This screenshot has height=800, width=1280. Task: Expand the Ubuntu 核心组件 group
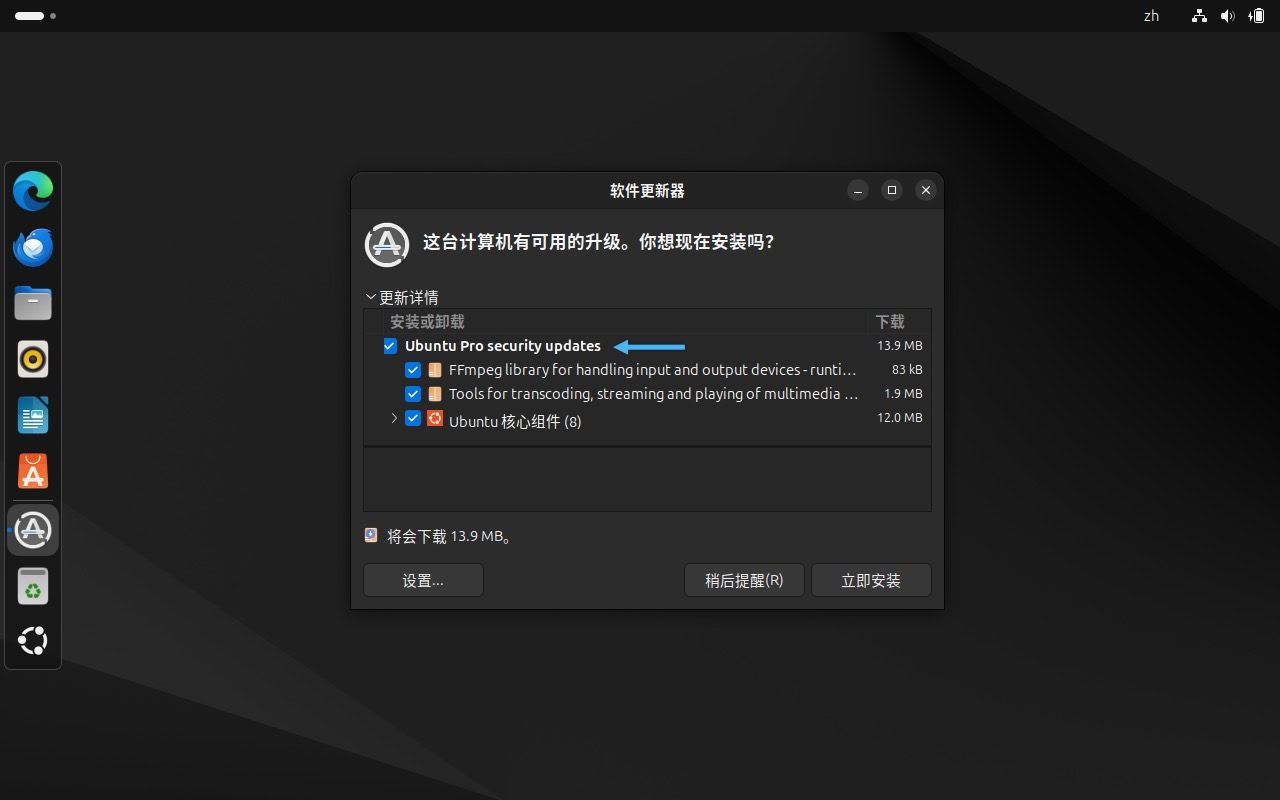393,418
